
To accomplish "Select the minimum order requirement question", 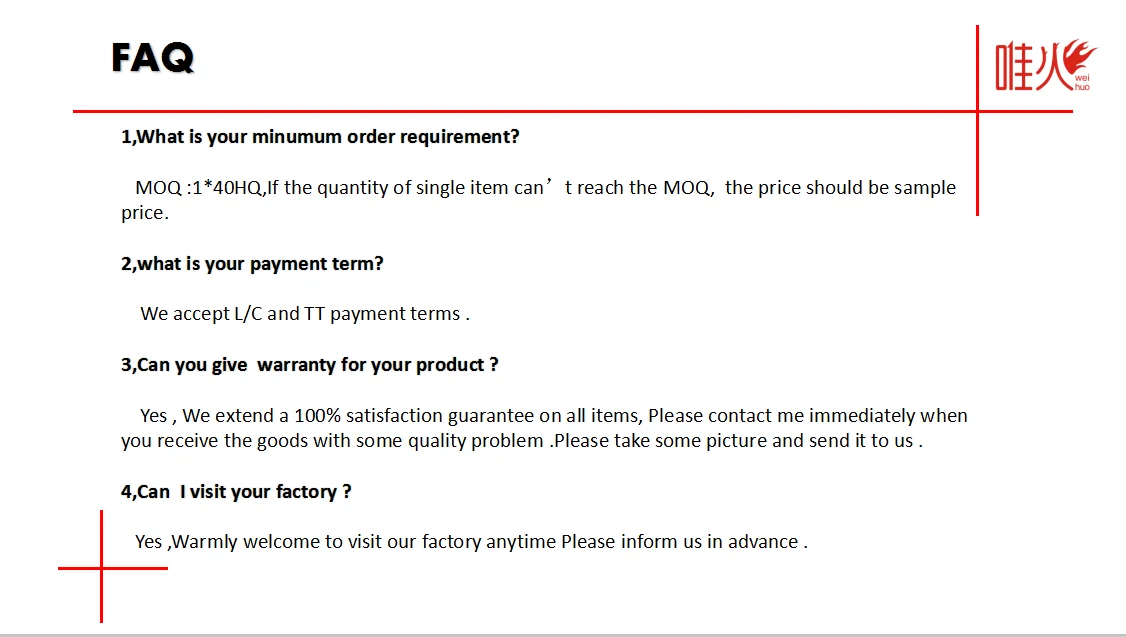I will 320,137.
